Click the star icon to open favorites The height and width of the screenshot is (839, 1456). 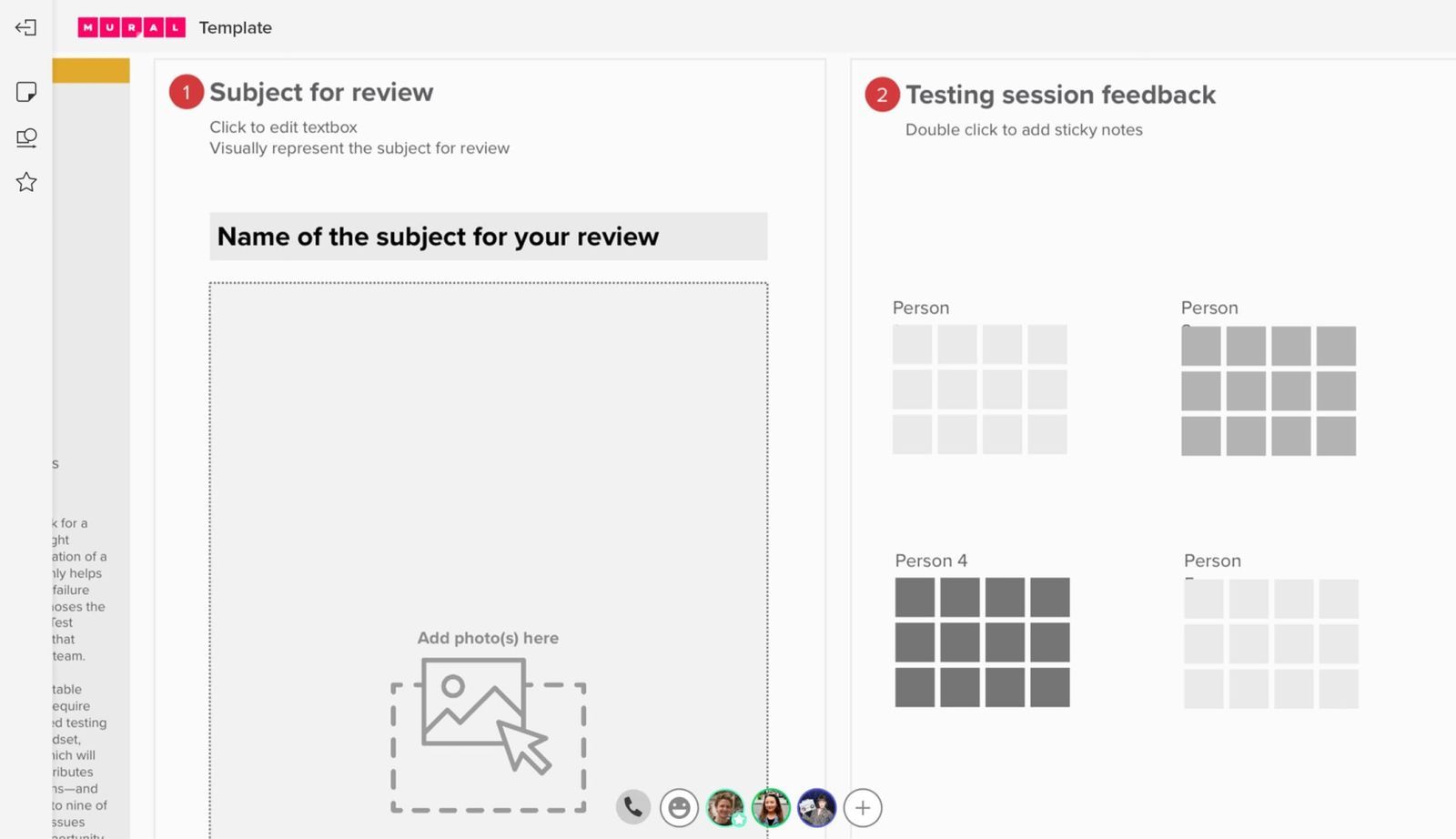[26, 182]
